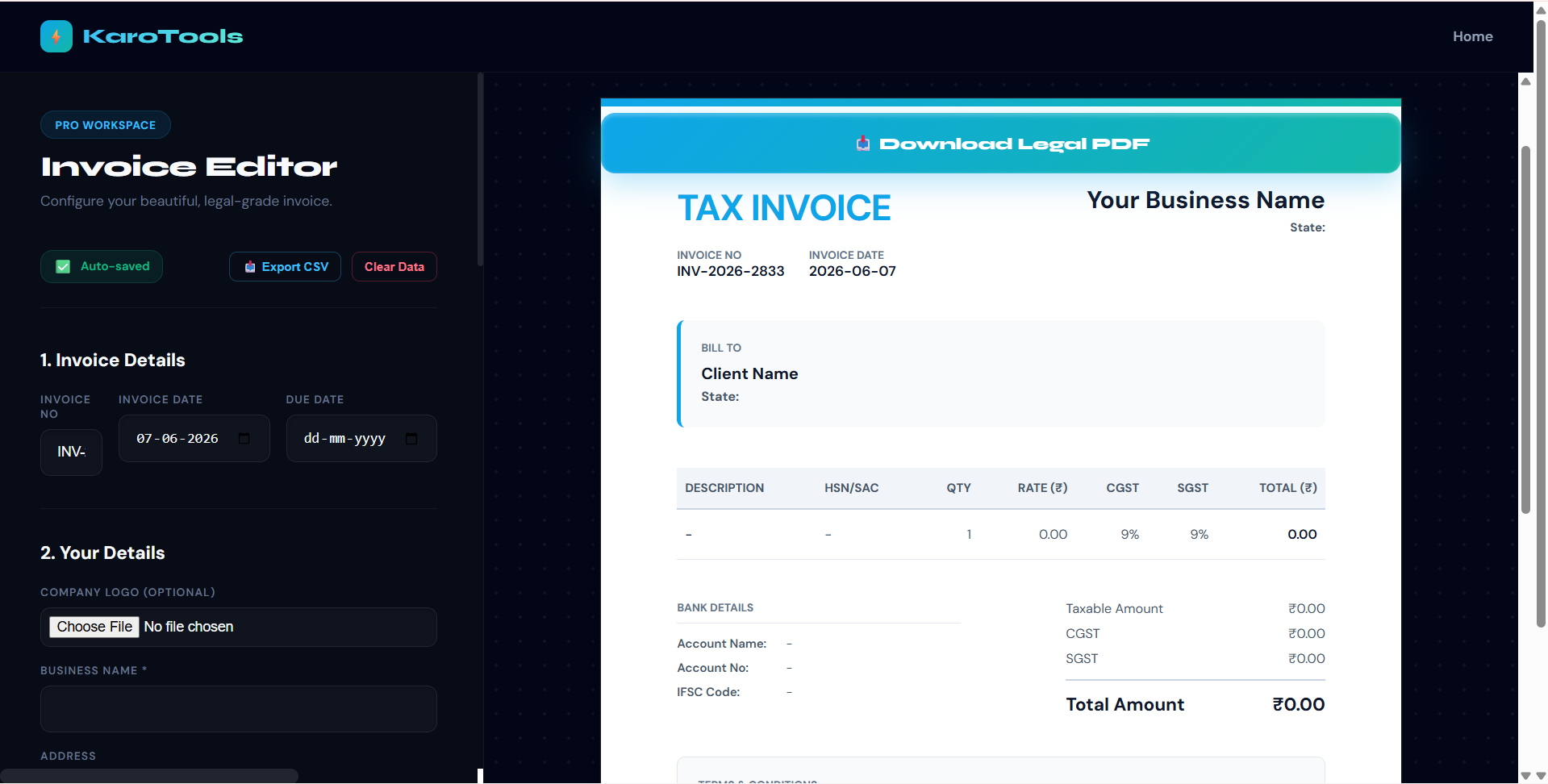This screenshot has width=1548, height=784.
Task: Click the Taxable Amount label in totals
Action: pyautogui.click(x=1114, y=608)
